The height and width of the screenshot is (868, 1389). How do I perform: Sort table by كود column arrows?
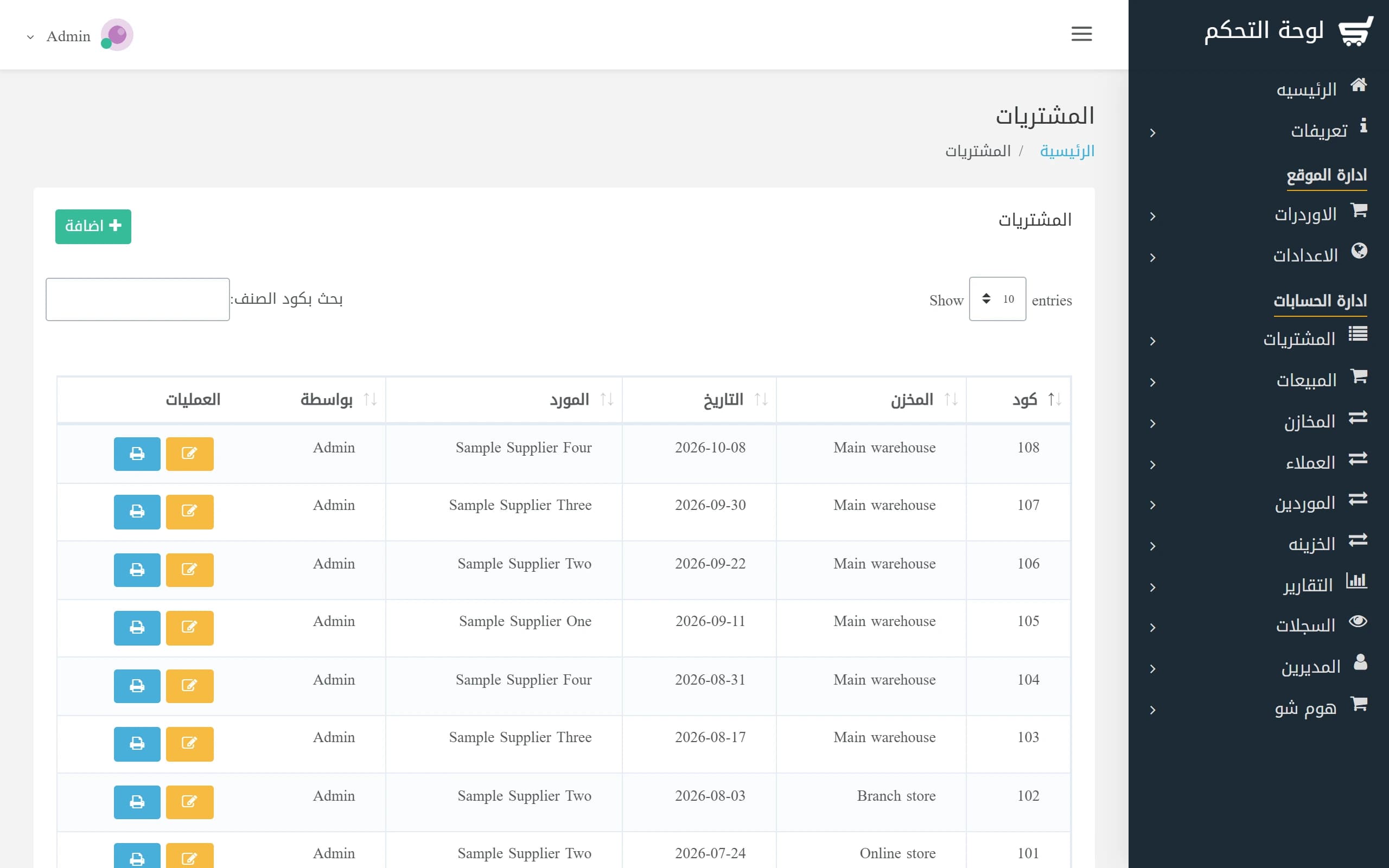pos(1055,400)
